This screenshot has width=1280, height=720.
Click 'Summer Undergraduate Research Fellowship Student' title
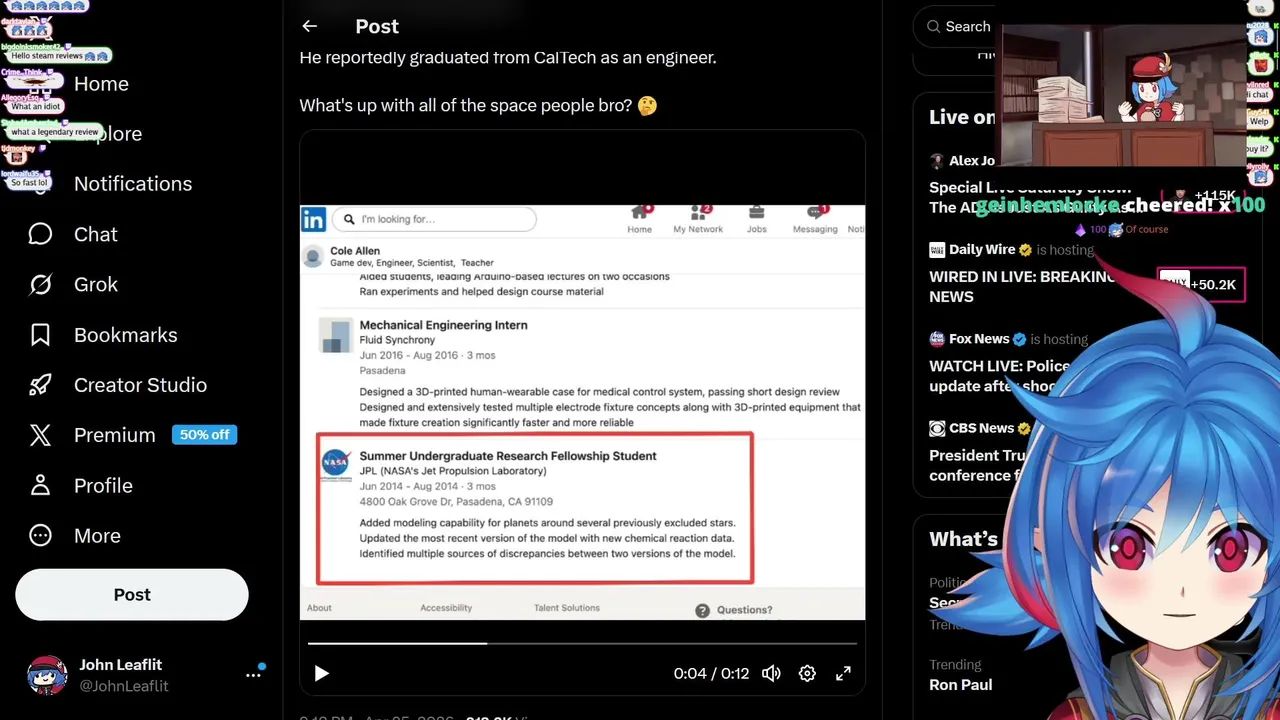click(508, 456)
